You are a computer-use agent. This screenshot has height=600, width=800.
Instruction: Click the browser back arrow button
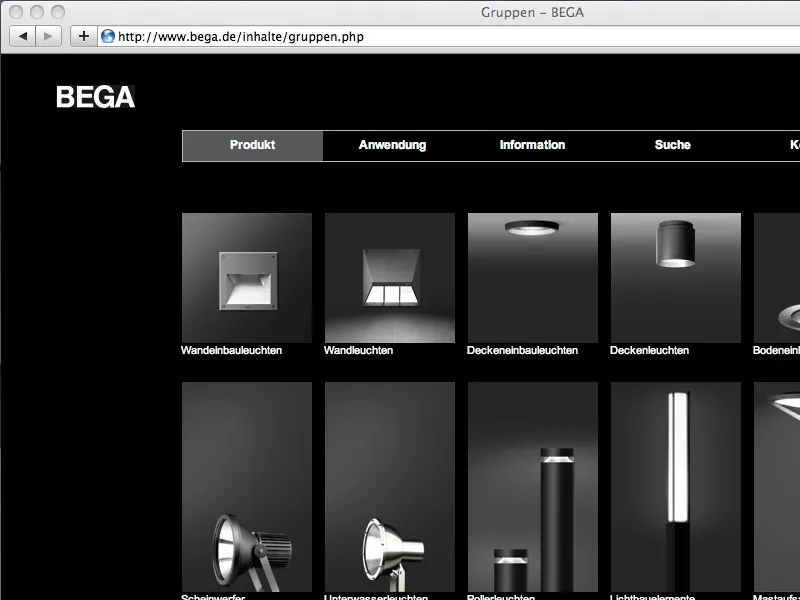22,37
